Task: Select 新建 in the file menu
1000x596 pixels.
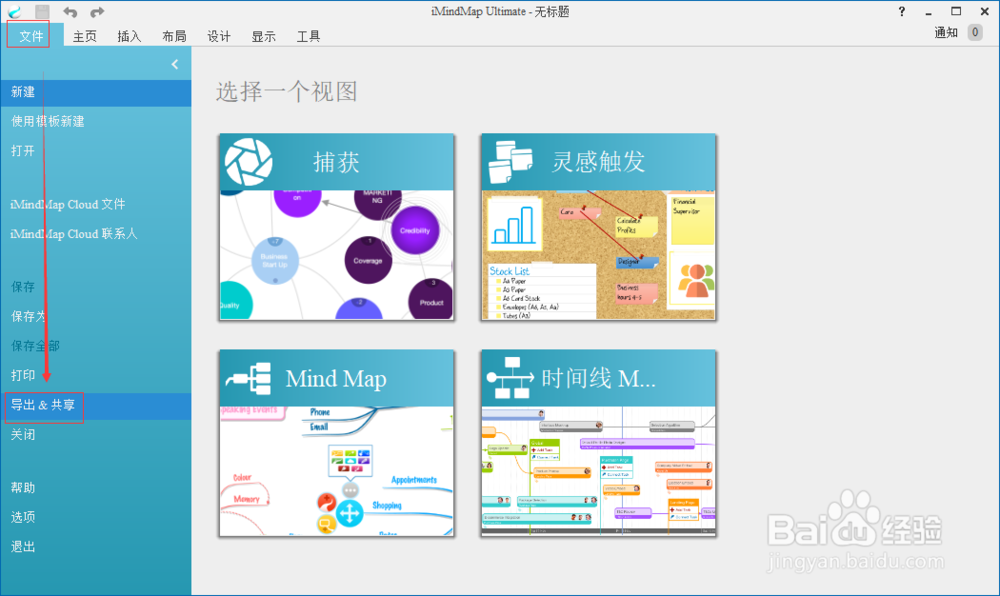Action: [96, 92]
